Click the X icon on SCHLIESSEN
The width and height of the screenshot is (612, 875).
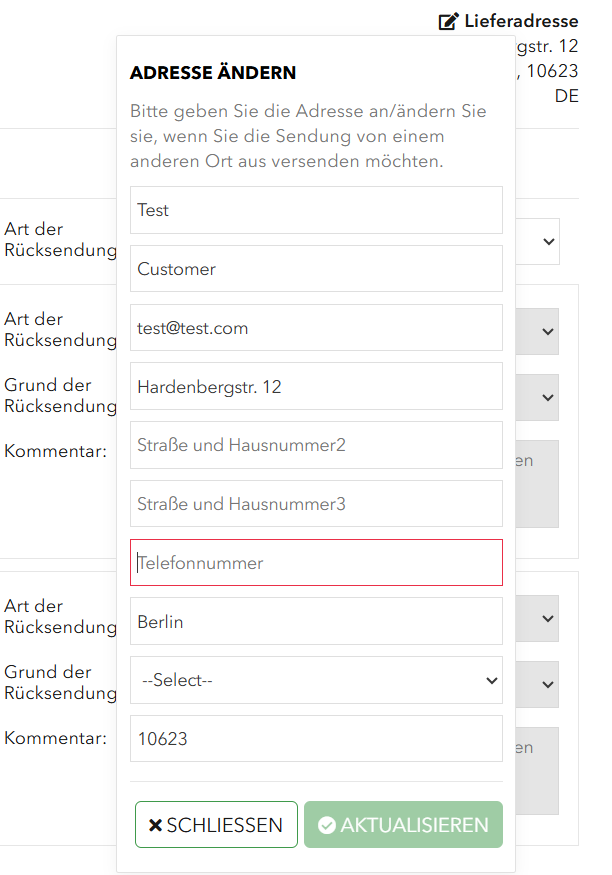pos(156,825)
